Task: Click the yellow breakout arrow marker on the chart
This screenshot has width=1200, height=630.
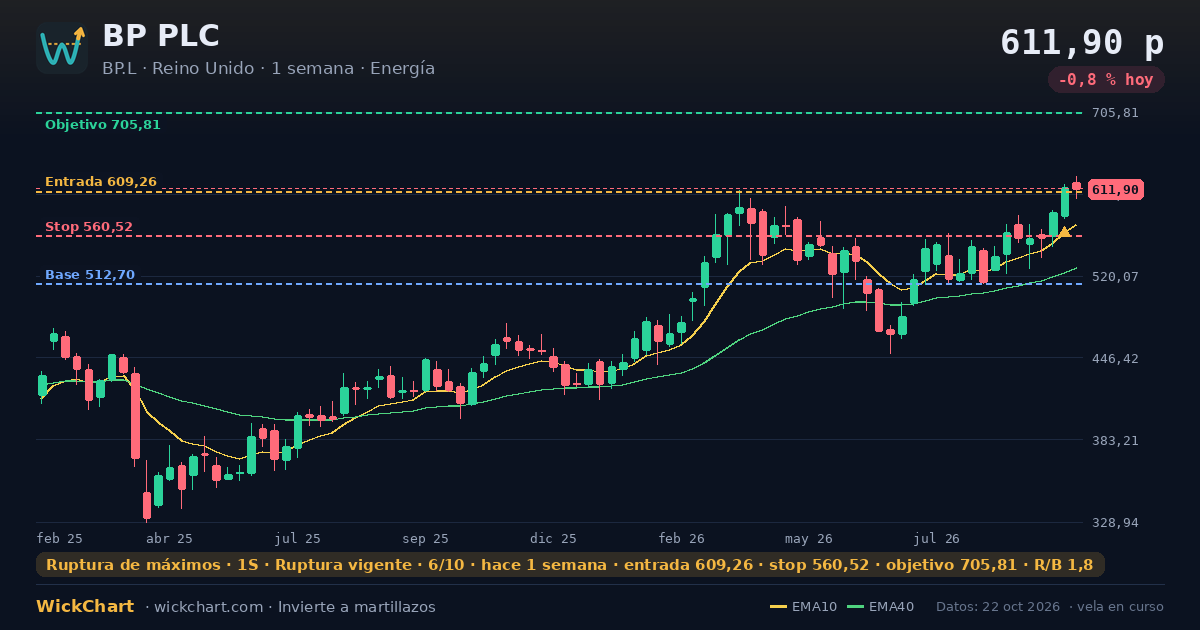Action: 1065,232
